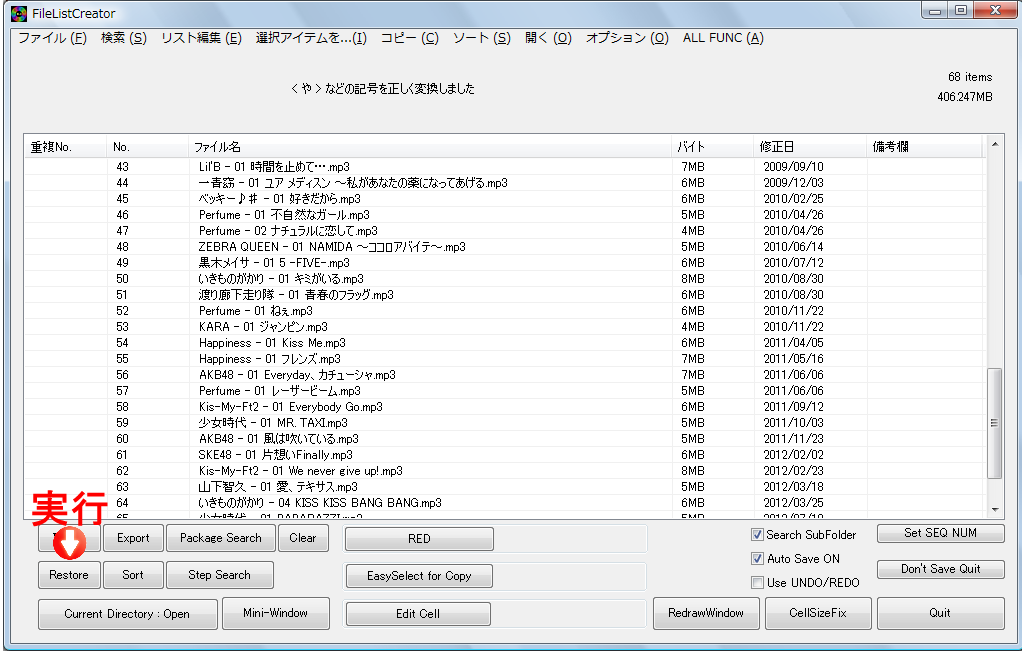Enable the Use UNDO/REDO checkbox
Viewport: 1022px width, 651px height.
pyautogui.click(x=758, y=582)
